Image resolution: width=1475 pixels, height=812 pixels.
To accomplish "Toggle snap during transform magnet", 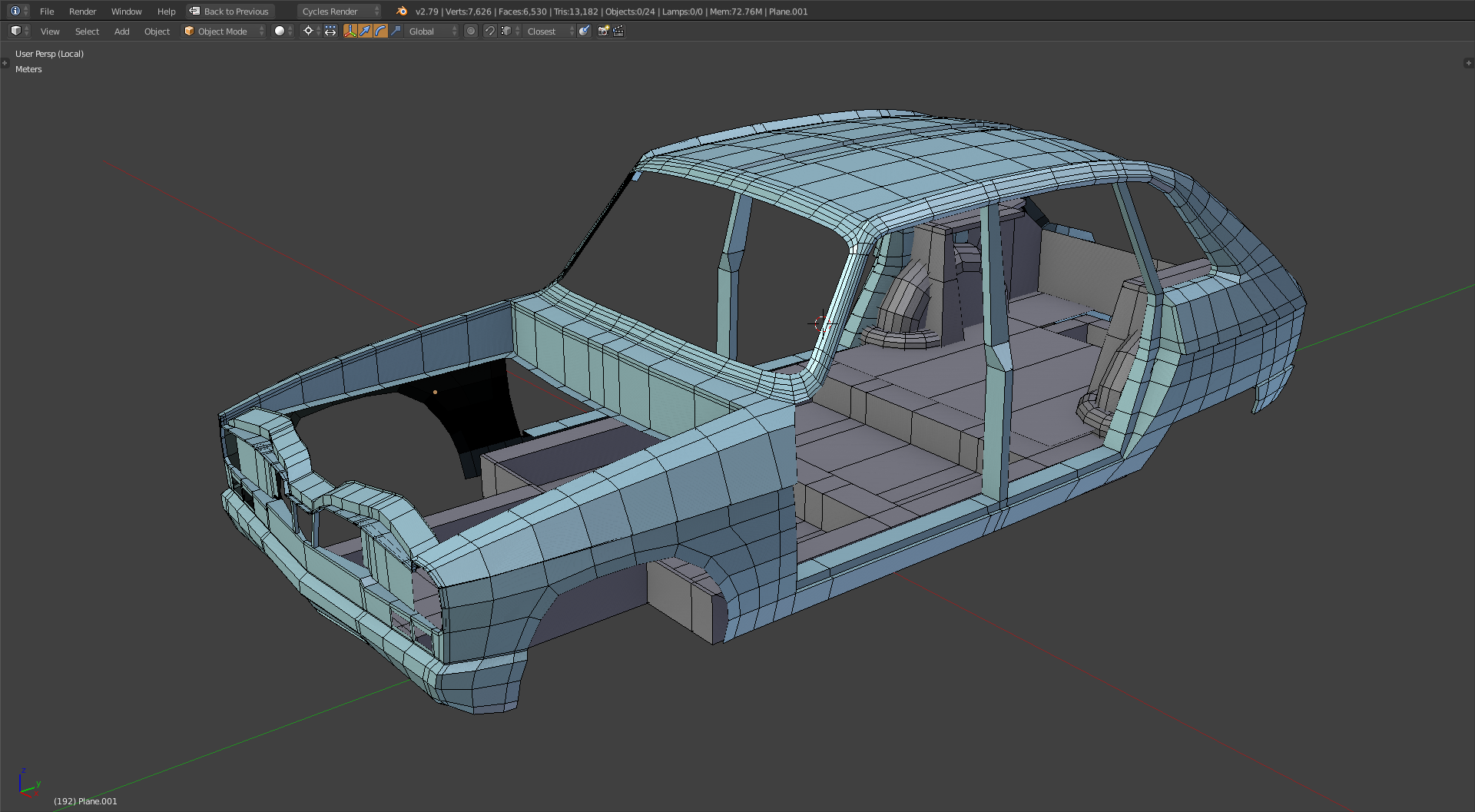I will click(x=489, y=31).
